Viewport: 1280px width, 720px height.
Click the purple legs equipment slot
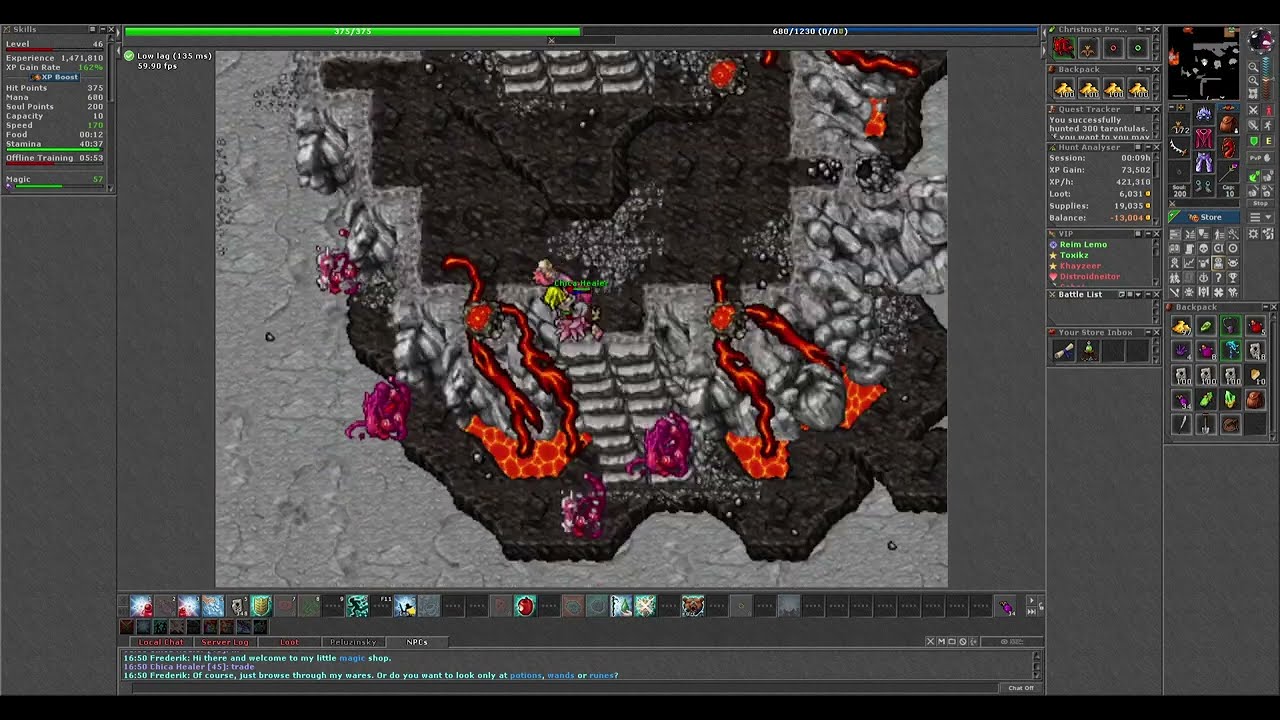tap(1204, 162)
